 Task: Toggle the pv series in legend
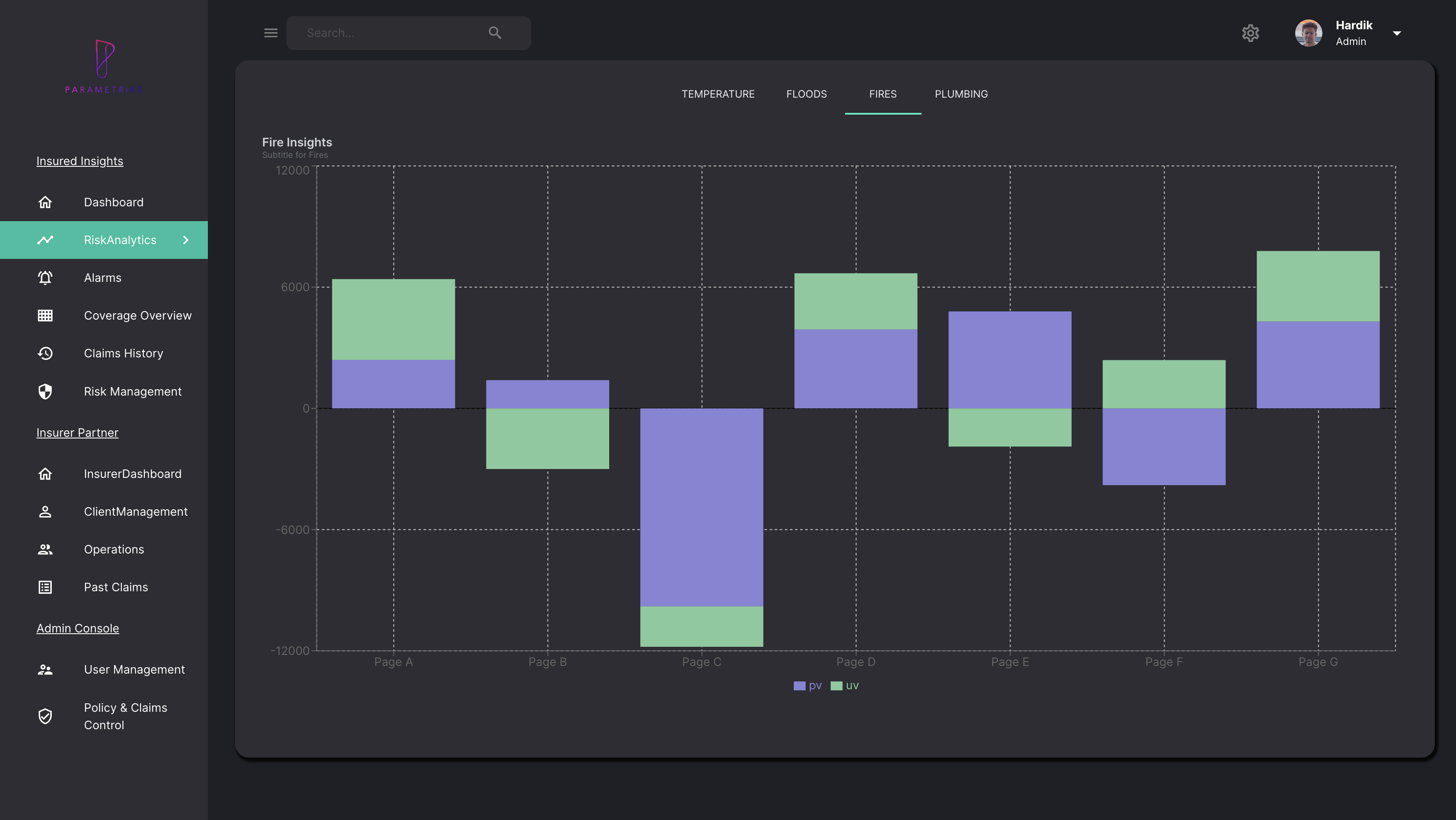point(808,685)
